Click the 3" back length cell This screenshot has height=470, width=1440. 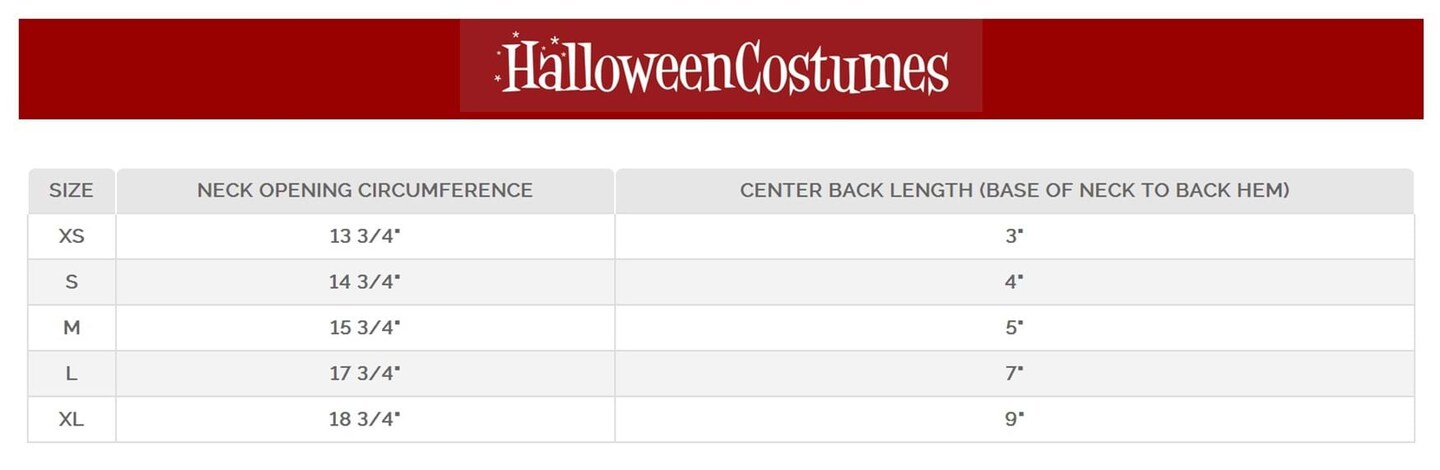(1014, 236)
